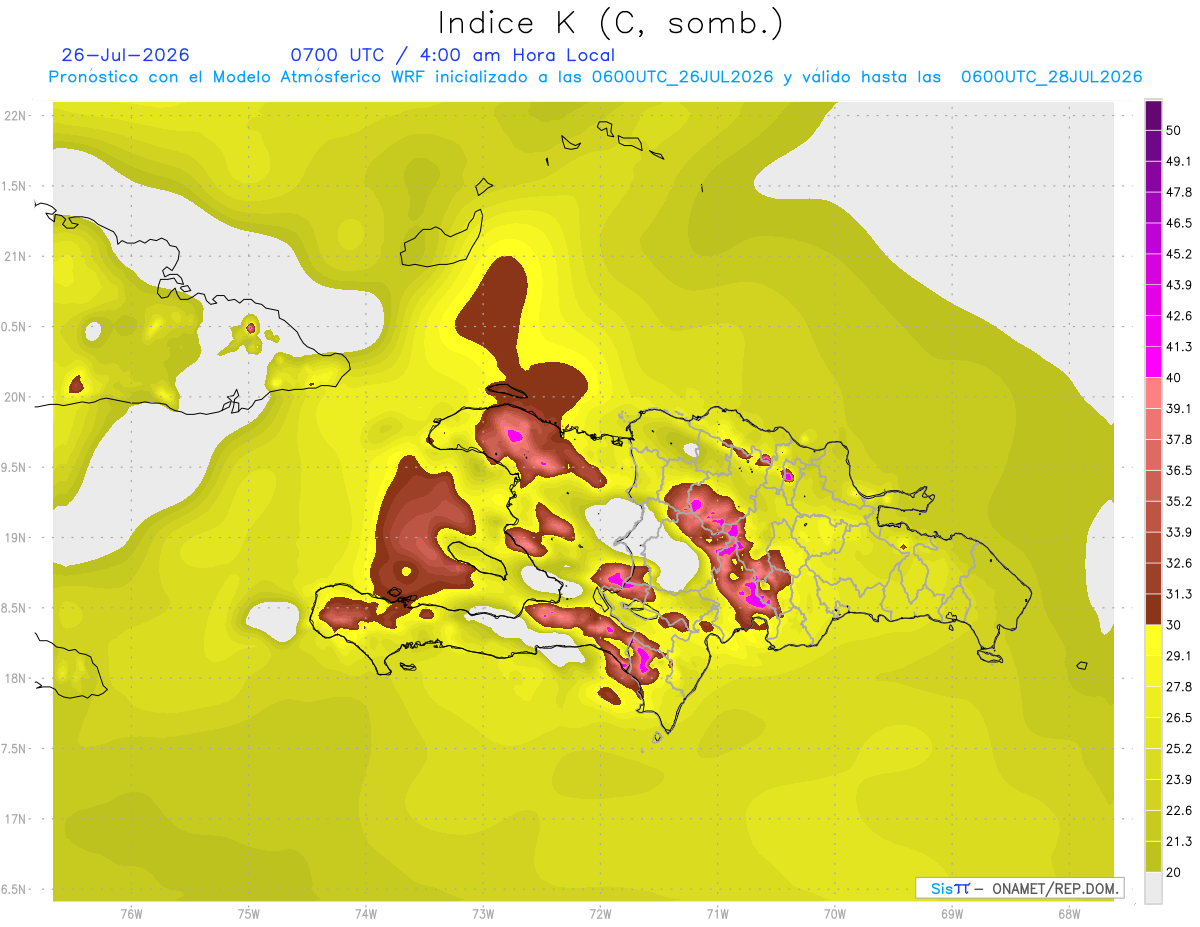Viewport: 1200px width, 927px height.
Task: Pick the dark brown swatch between 30 and 31.3
Action: click(x=1154, y=609)
